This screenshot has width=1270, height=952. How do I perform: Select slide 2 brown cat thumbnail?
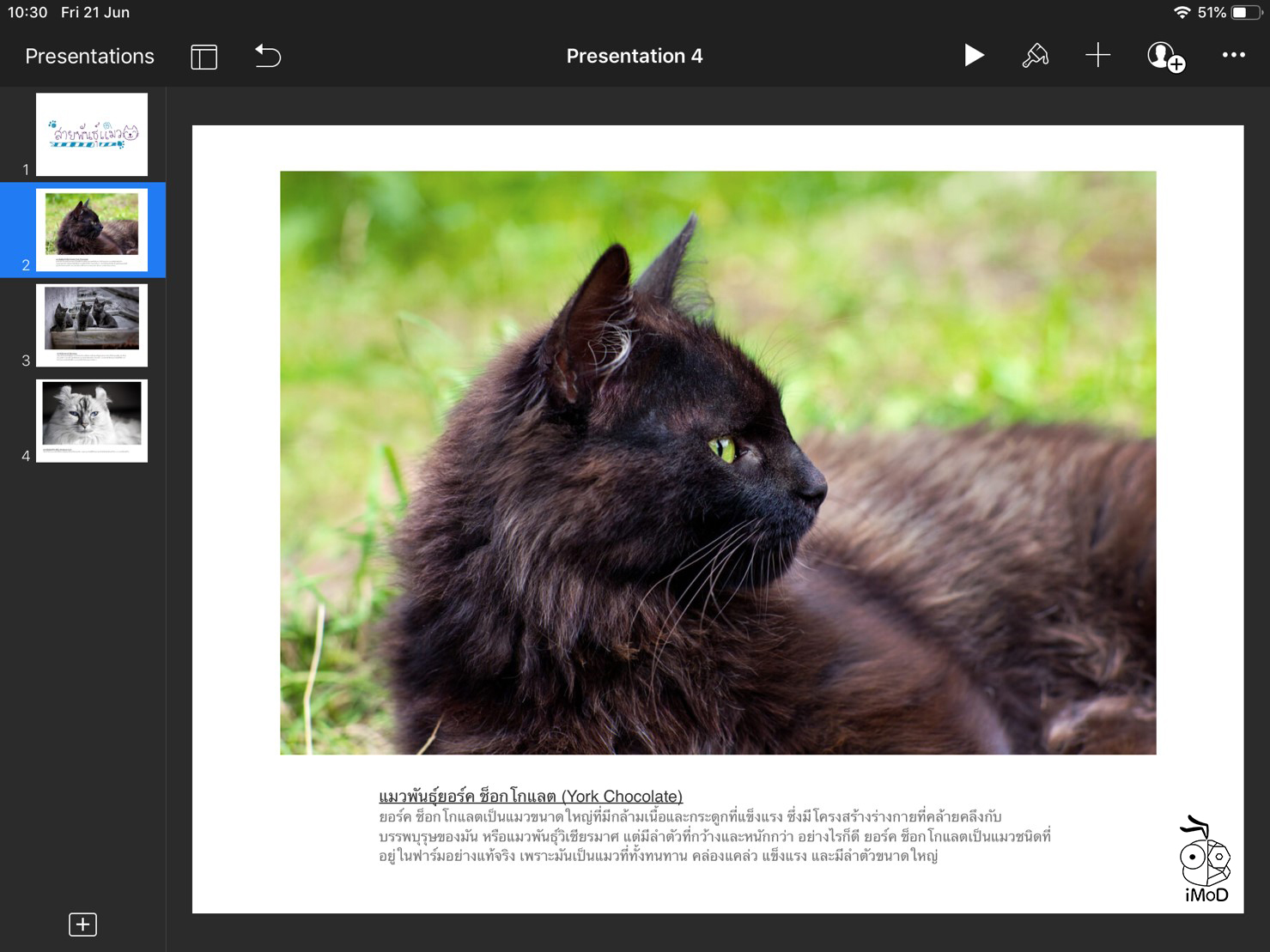(92, 230)
